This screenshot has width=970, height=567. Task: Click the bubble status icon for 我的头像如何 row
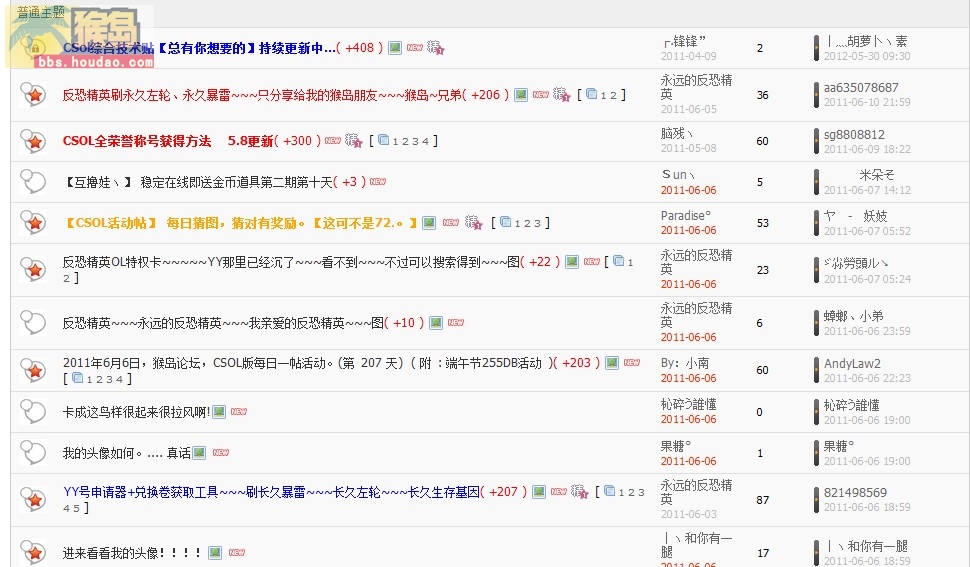coord(33,453)
